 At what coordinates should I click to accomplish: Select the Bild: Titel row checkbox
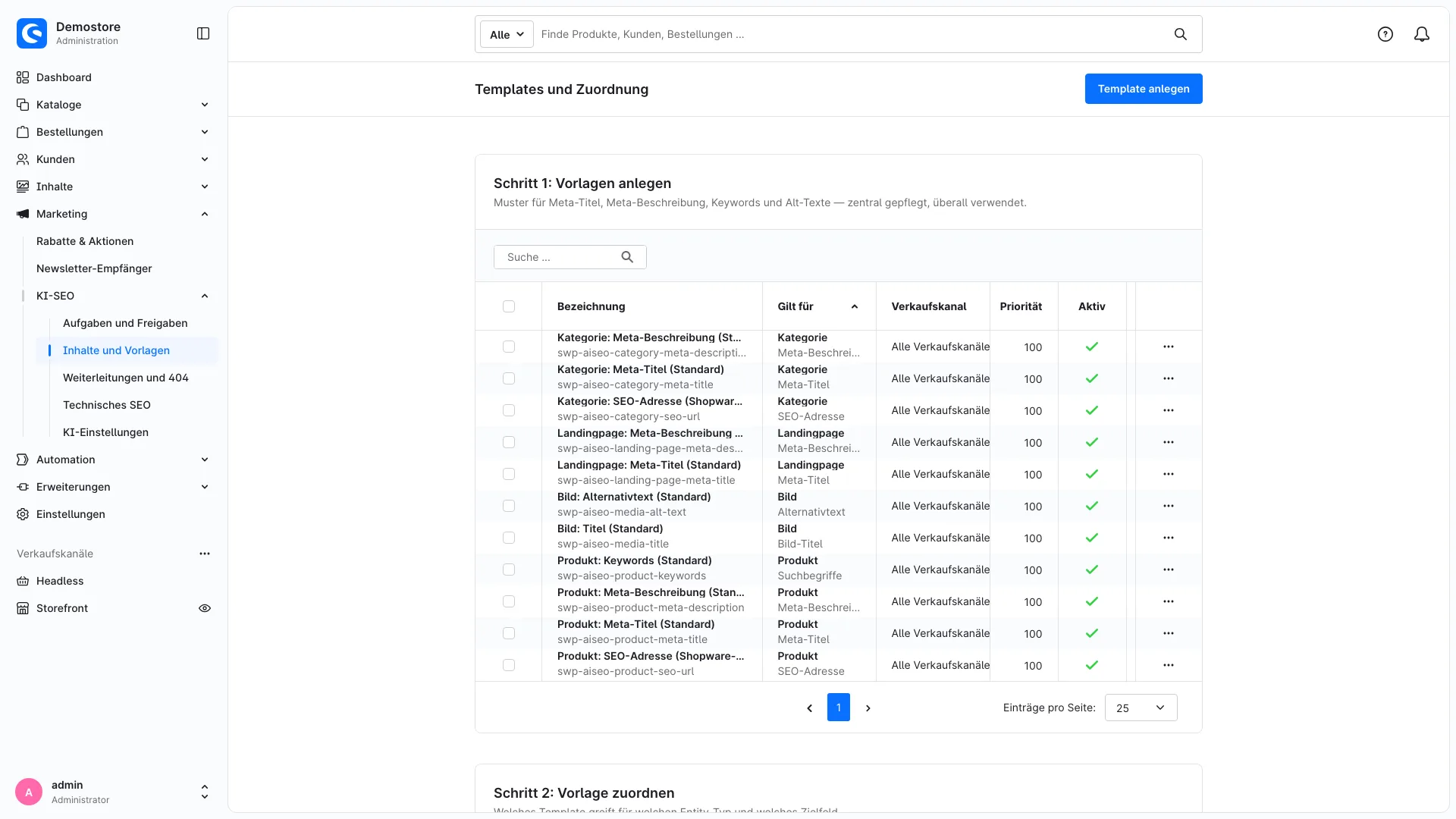coord(509,538)
